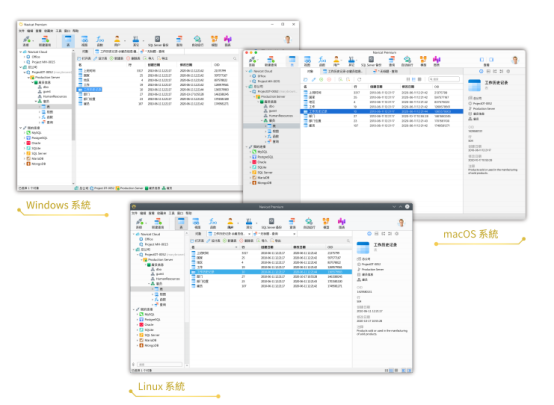554x405 pixels.
Task: Open first menu bar item in Windows window
Action: [x=22, y=31]
